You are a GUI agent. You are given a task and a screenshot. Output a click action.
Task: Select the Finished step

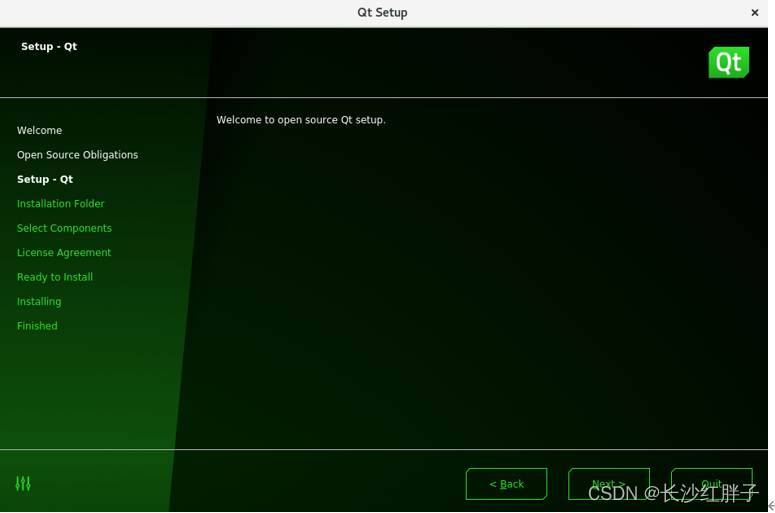coord(37,326)
